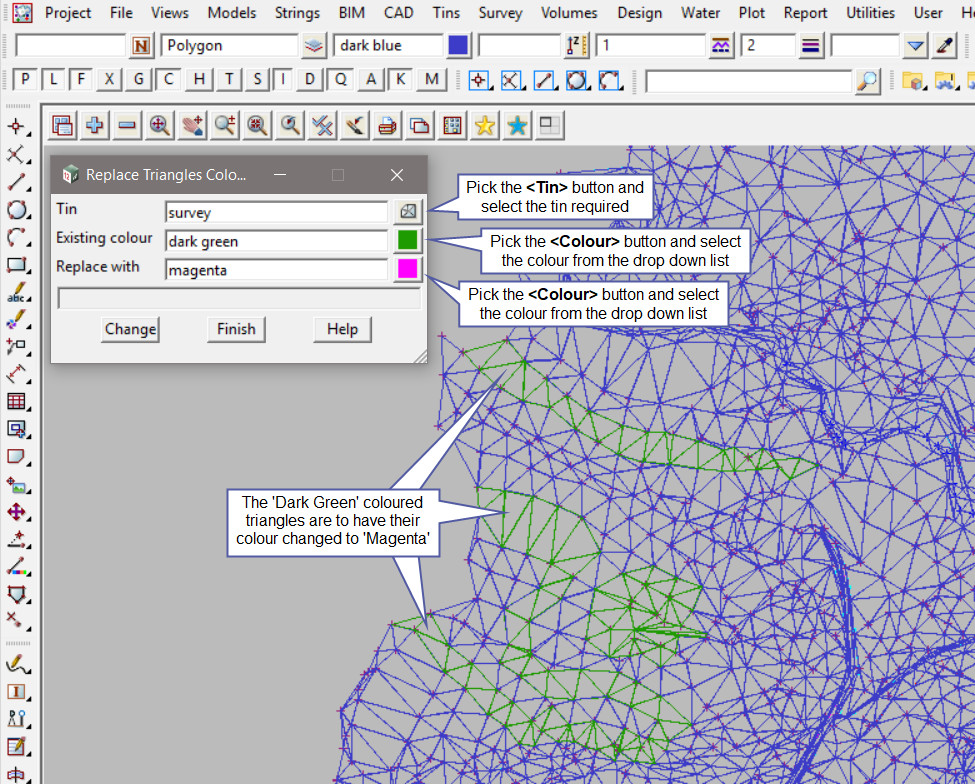Open the blue triangle dropdown in top toolbar
The width and height of the screenshot is (975, 784).
[916, 45]
